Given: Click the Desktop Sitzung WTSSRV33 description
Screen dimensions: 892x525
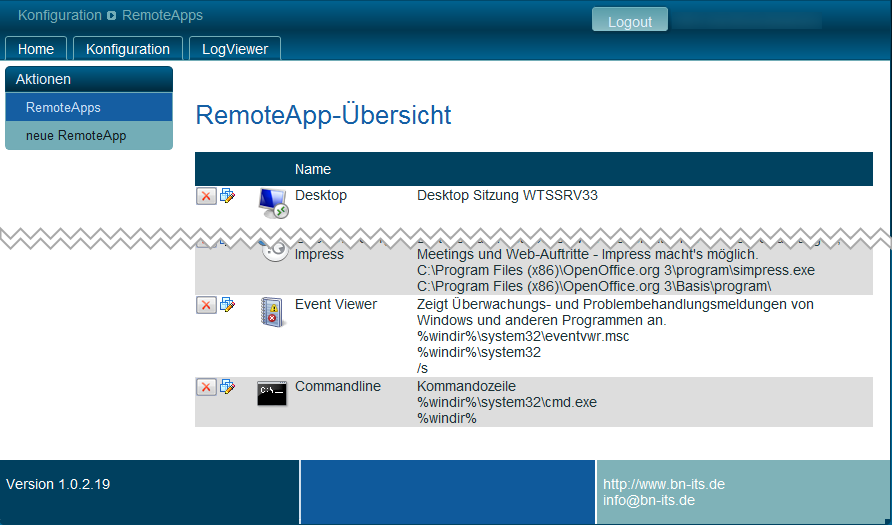Looking at the screenshot, I should click(507, 196).
